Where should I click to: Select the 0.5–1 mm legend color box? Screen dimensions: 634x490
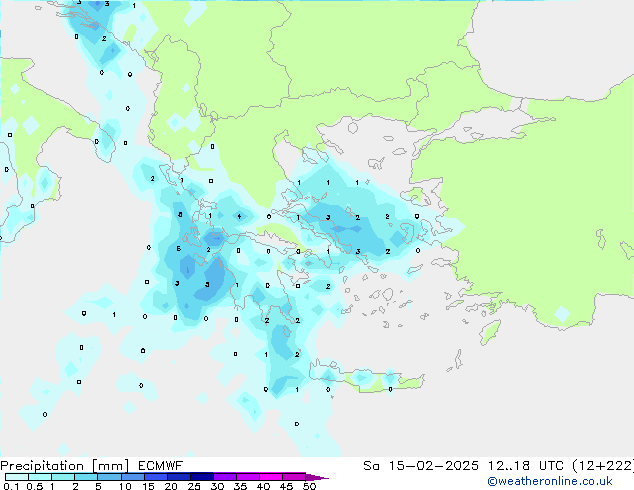(x=40, y=477)
